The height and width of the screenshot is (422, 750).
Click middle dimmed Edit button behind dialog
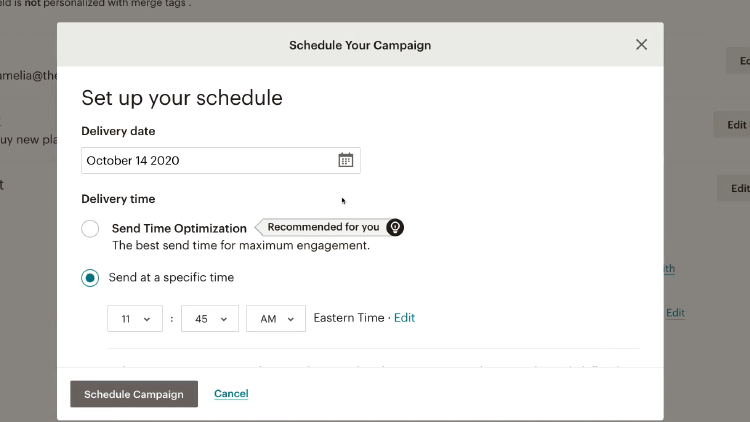[736, 125]
